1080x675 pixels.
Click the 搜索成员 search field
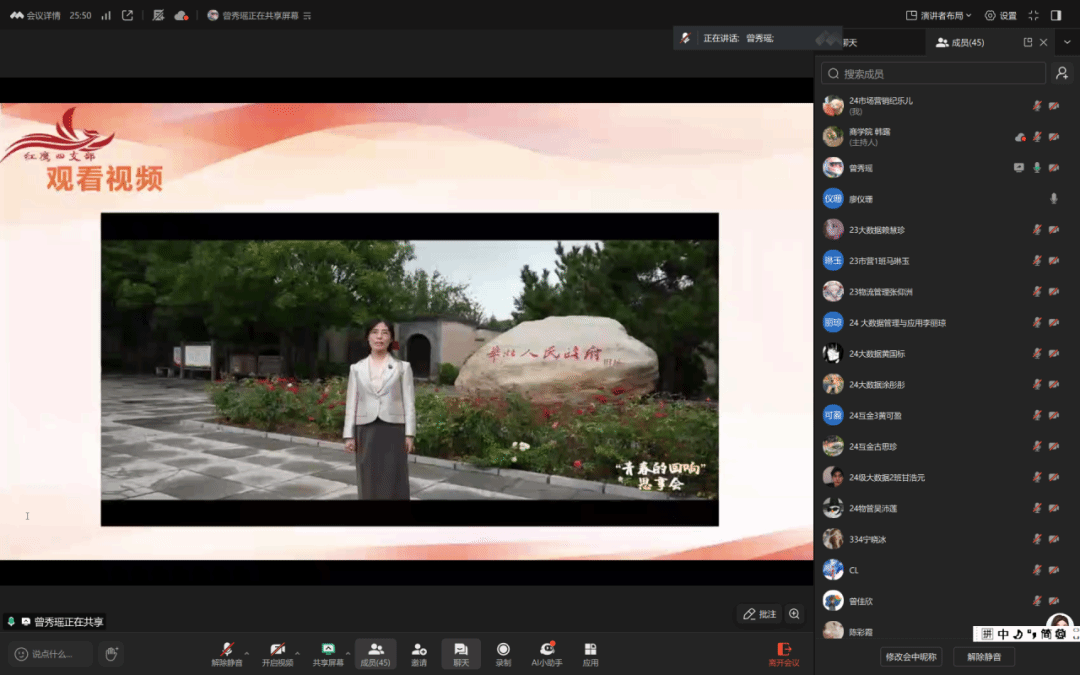[x=932, y=74]
